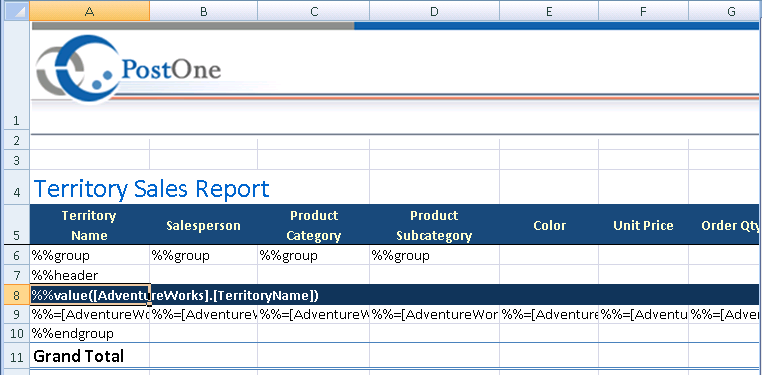Image resolution: width=762 pixels, height=375 pixels.
Task: Select row 6 header
Action: click(16, 255)
